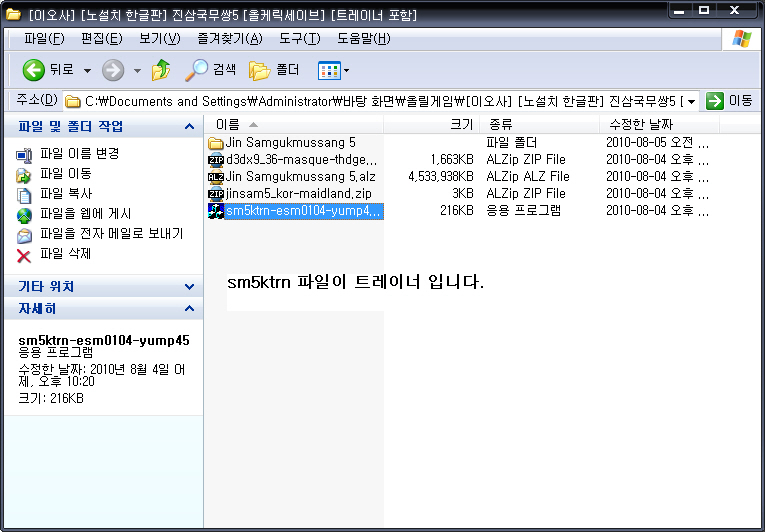Click the email envelope task icon
Image resolution: width=765 pixels, height=532 pixels.
(24, 235)
